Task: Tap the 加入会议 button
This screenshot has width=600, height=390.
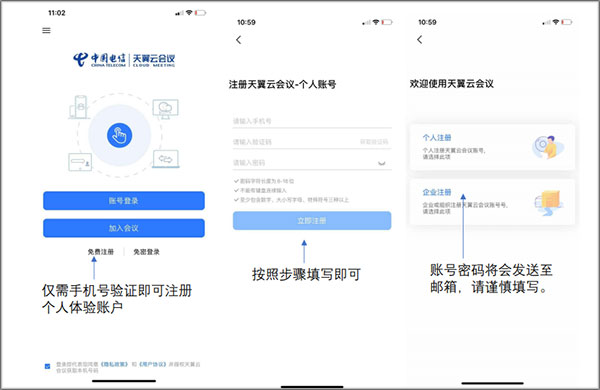Action: [x=124, y=228]
